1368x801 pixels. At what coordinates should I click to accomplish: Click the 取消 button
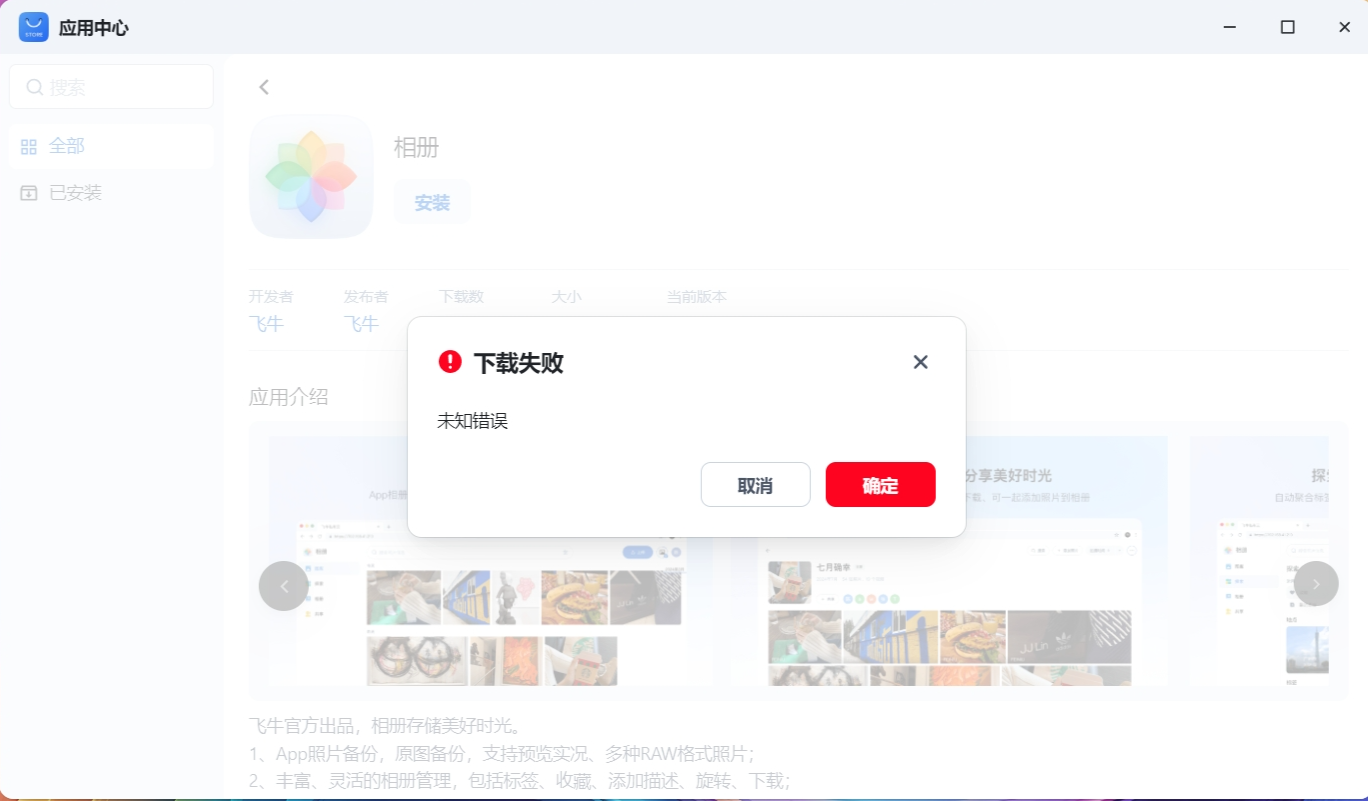click(x=755, y=485)
